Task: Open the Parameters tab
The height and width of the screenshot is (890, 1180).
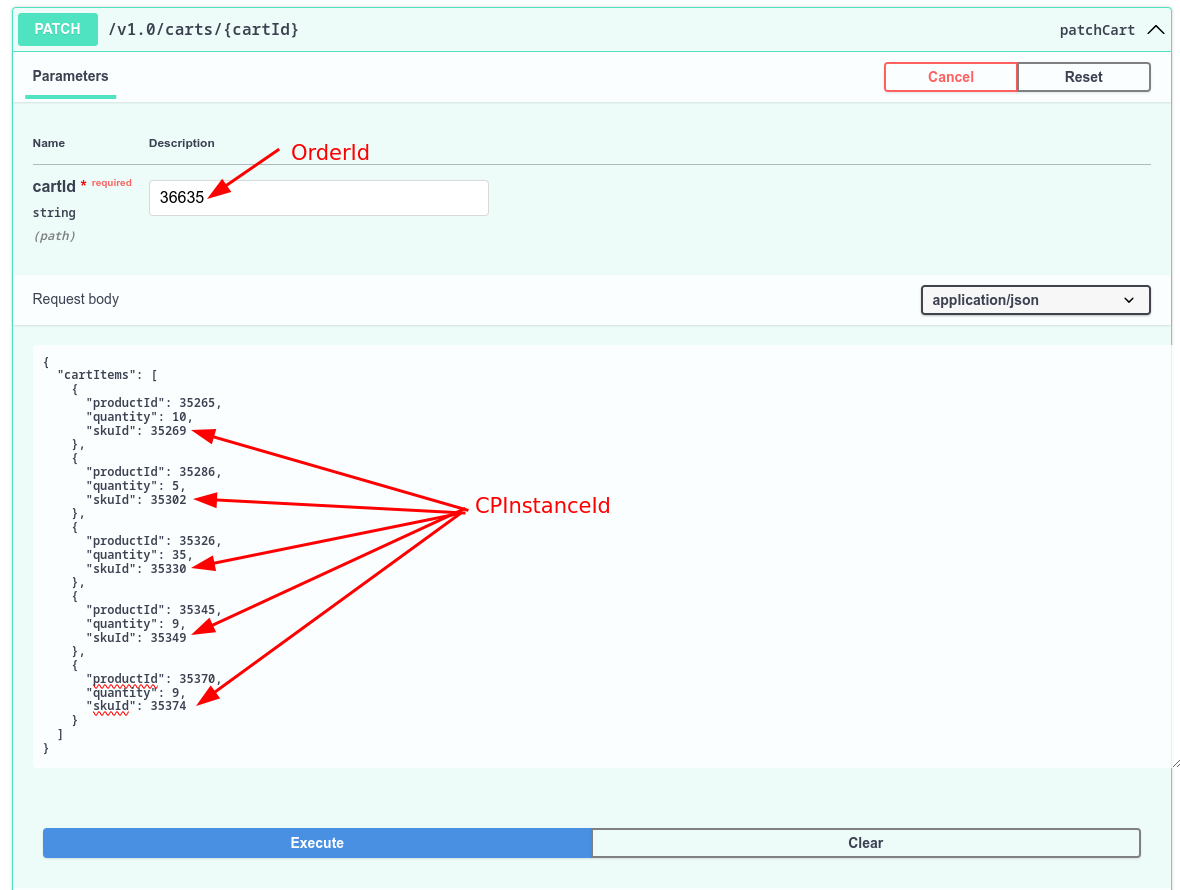Action: coord(70,76)
